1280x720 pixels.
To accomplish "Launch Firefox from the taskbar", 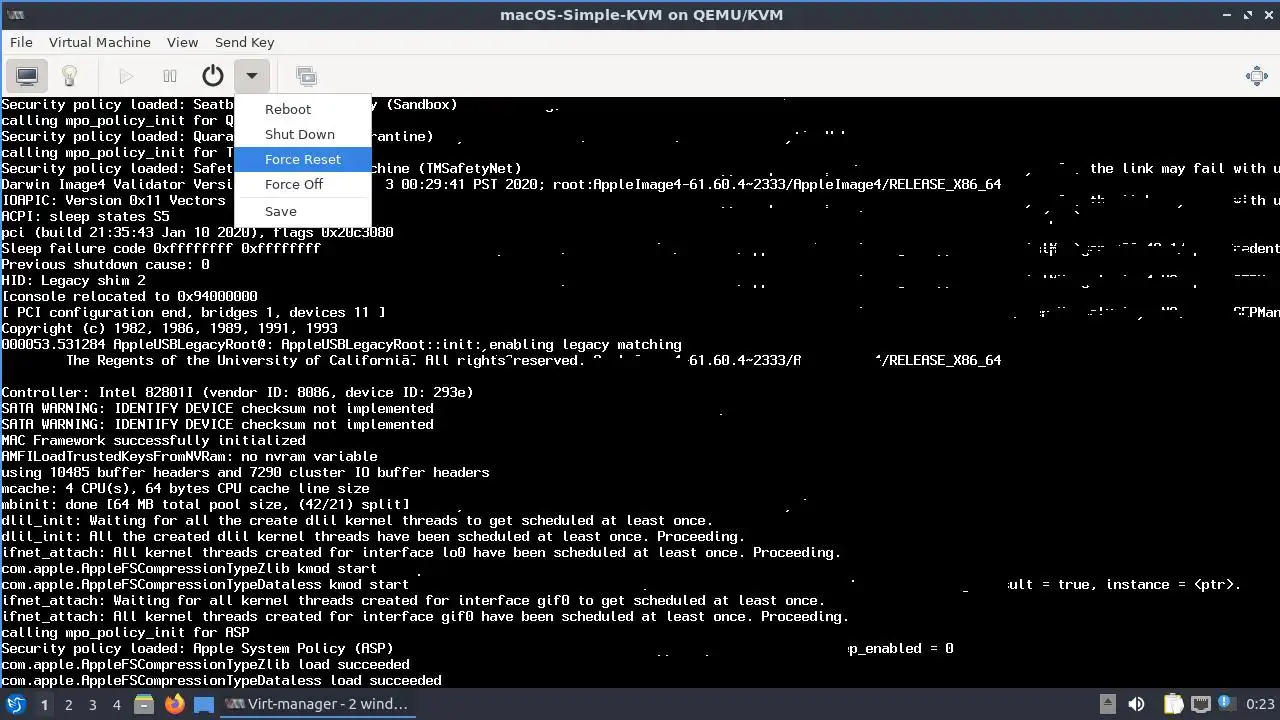I will pos(174,704).
